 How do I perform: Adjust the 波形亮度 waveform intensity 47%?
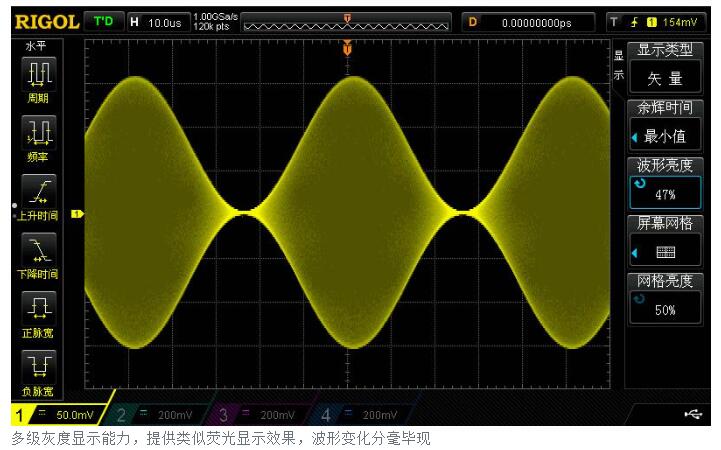pos(665,186)
